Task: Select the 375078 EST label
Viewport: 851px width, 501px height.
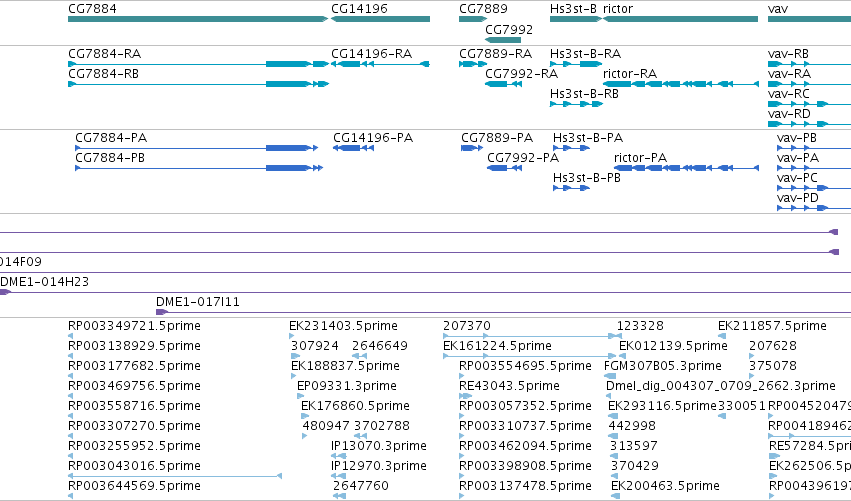Action: [773, 366]
